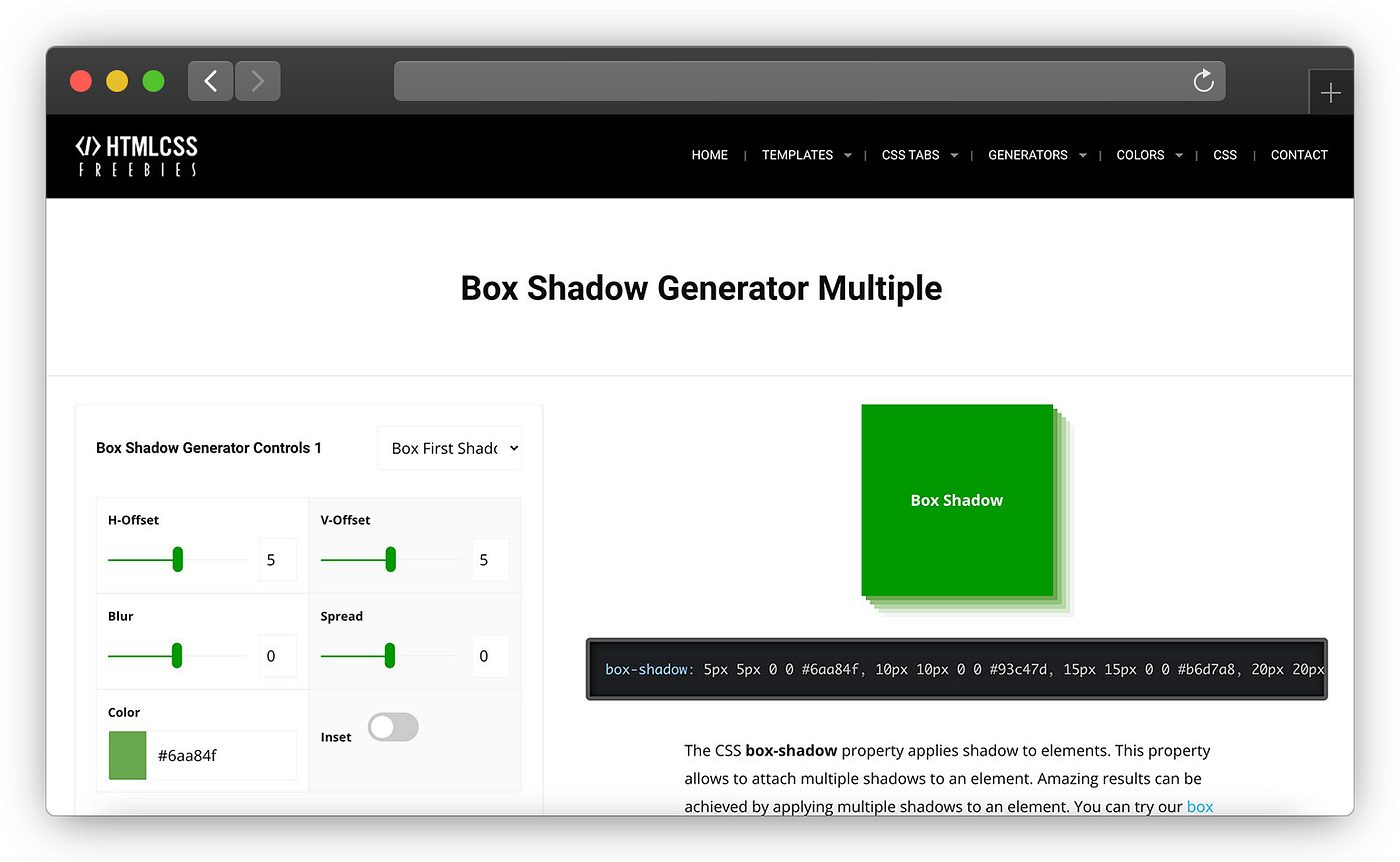Click the #6aa84f color hex field
This screenshot has width=1400, height=862.
coord(221,755)
